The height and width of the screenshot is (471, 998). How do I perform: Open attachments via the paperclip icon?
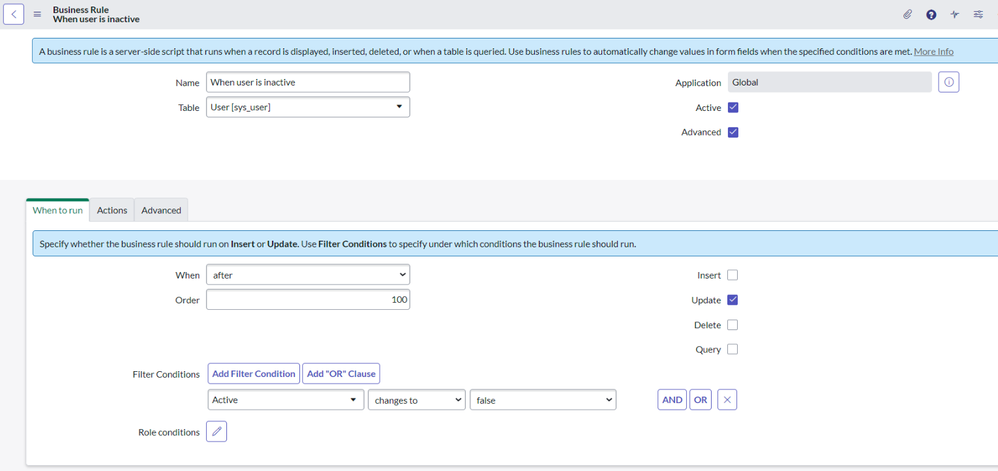click(x=908, y=14)
